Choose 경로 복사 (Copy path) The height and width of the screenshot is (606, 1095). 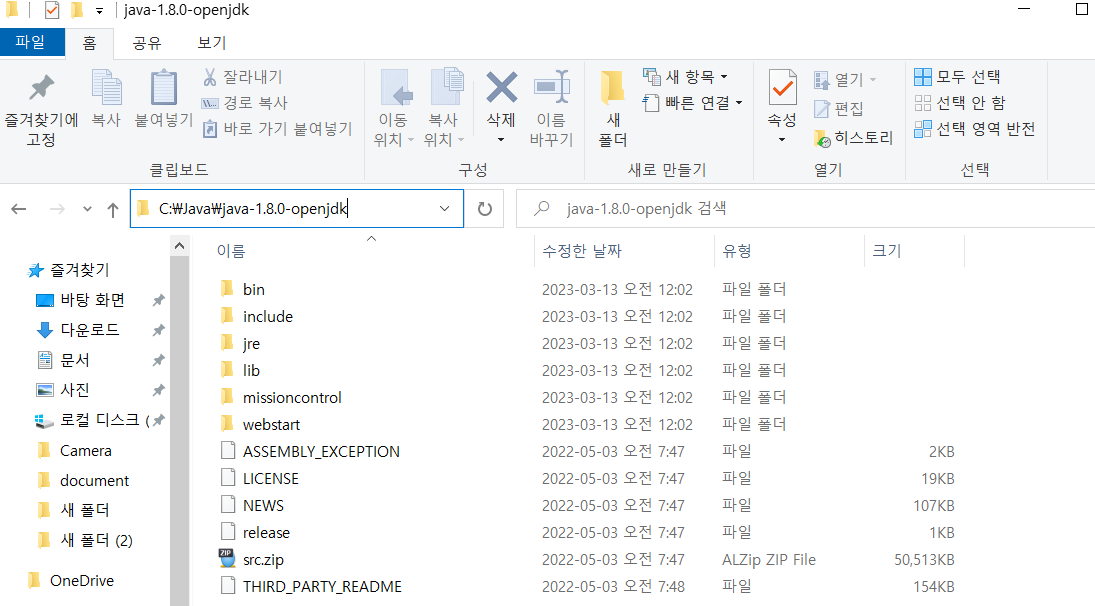(x=244, y=103)
